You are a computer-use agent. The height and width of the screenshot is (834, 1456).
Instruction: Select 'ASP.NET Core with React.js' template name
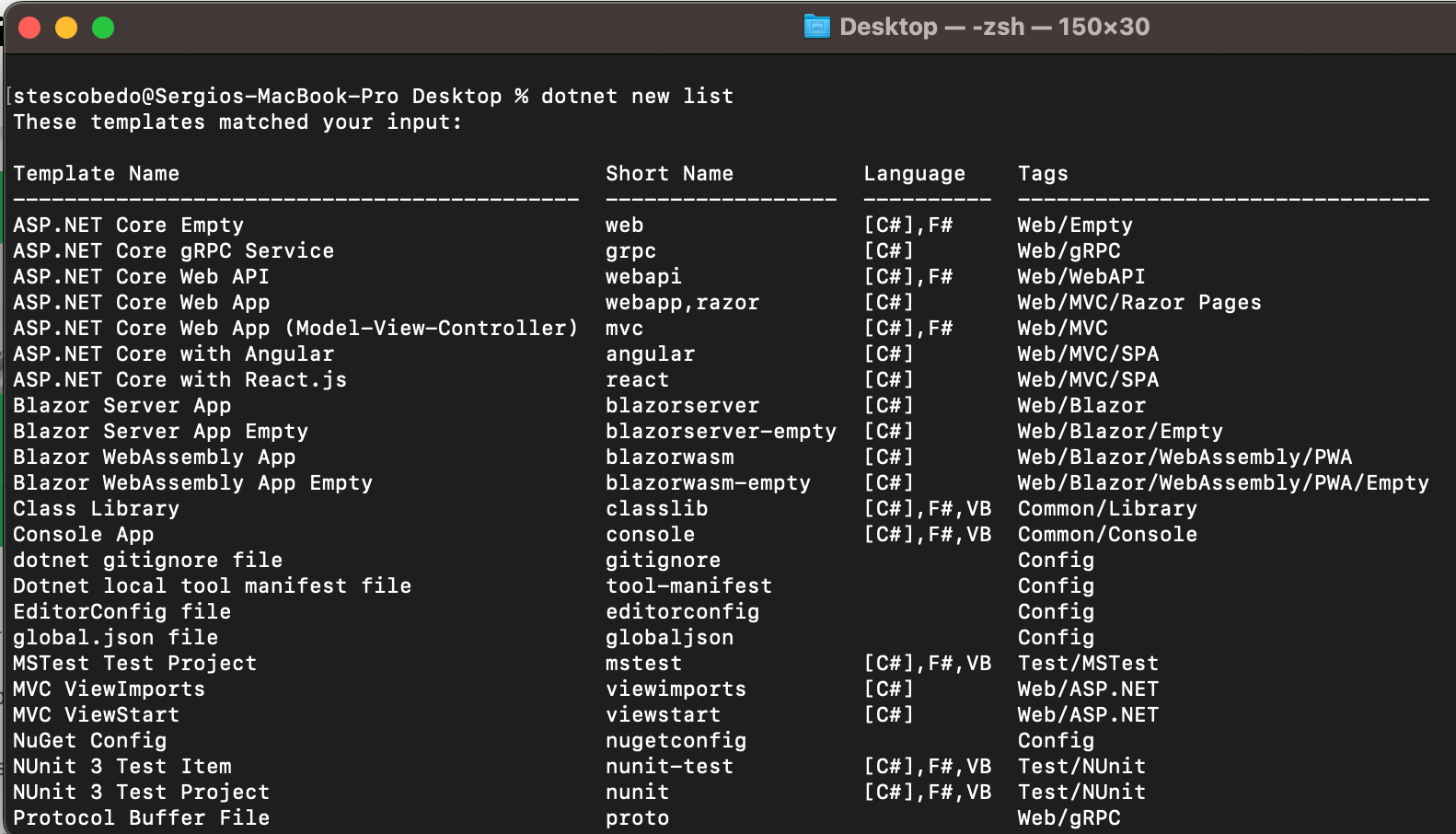tap(180, 380)
